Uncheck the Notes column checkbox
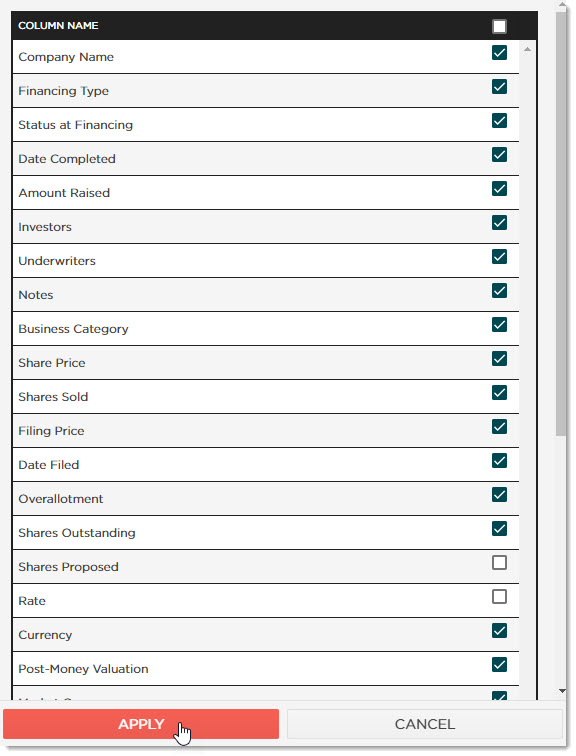The image size is (576, 756). pos(499,290)
